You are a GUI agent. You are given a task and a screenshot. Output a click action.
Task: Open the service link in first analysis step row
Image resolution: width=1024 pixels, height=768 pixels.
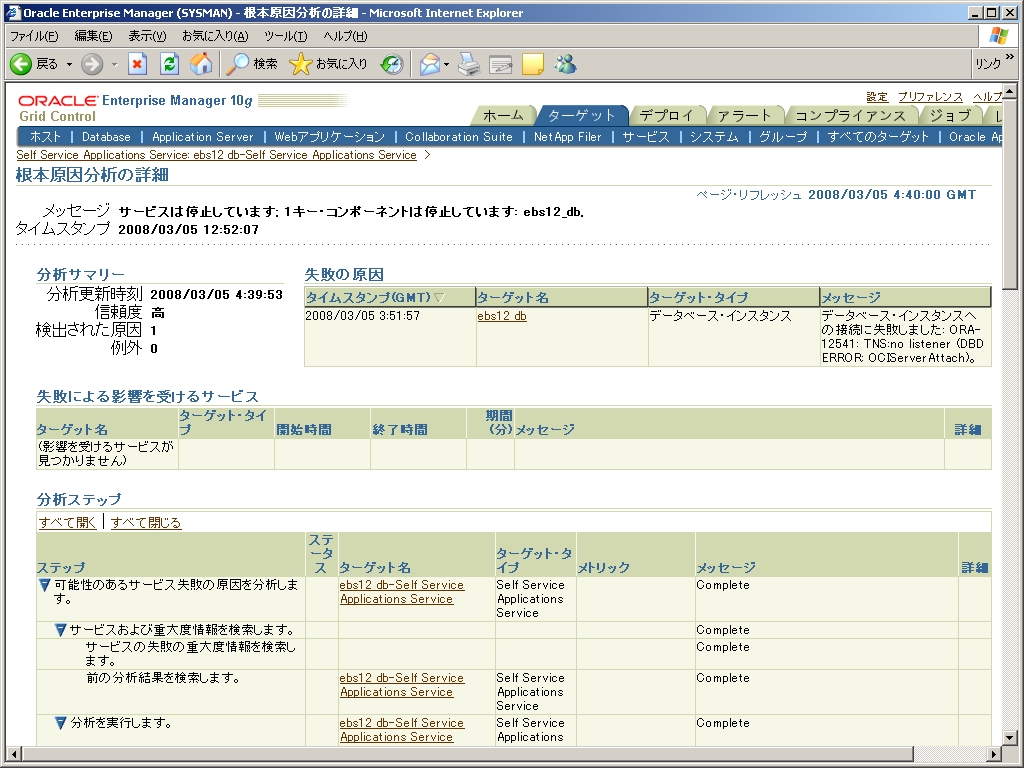tap(402, 592)
